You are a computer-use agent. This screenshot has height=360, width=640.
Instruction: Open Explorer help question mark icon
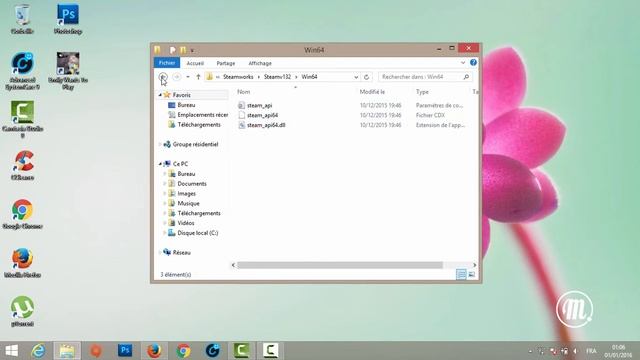[473, 62]
